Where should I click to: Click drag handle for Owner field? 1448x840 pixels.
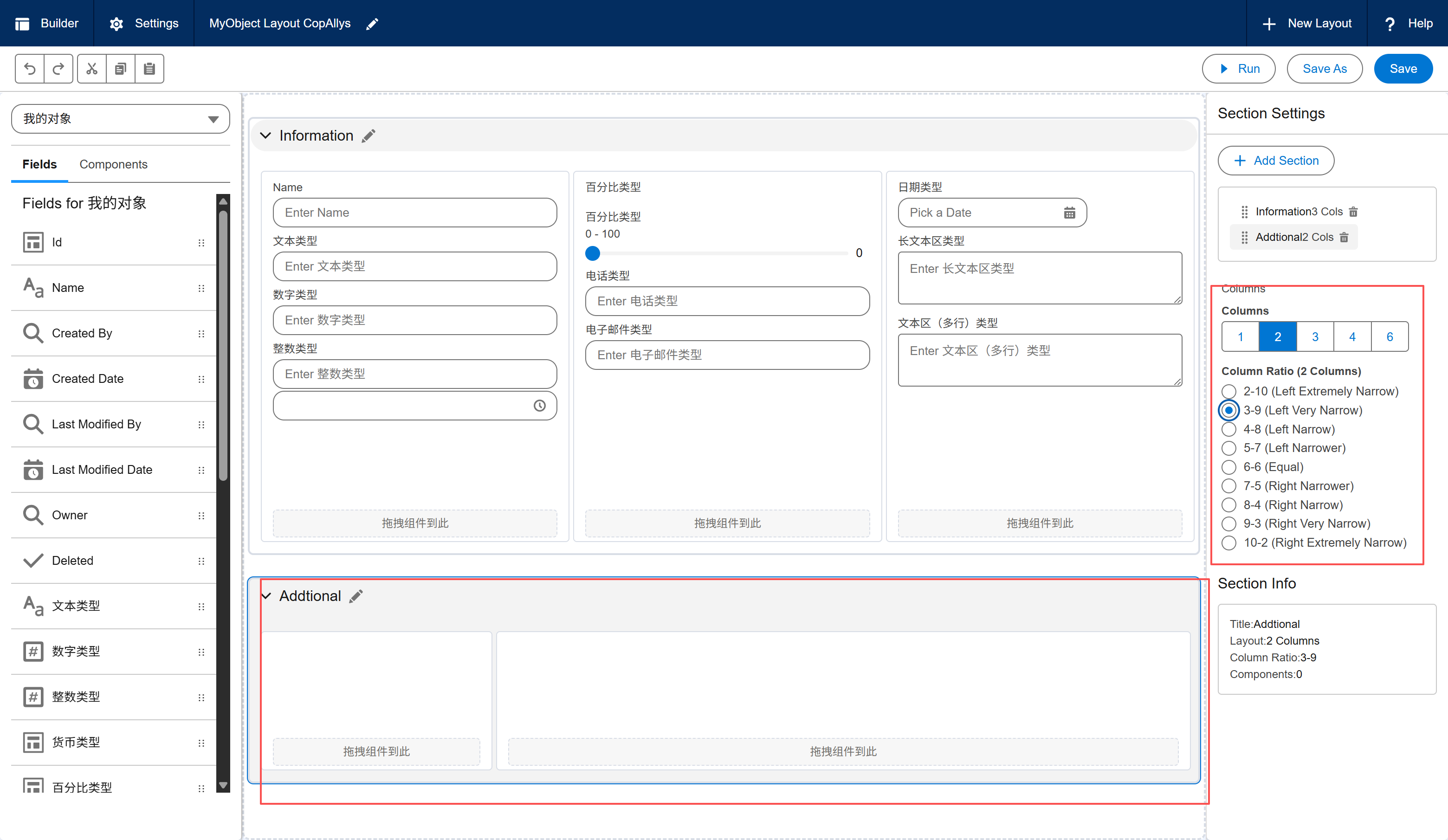coord(201,516)
